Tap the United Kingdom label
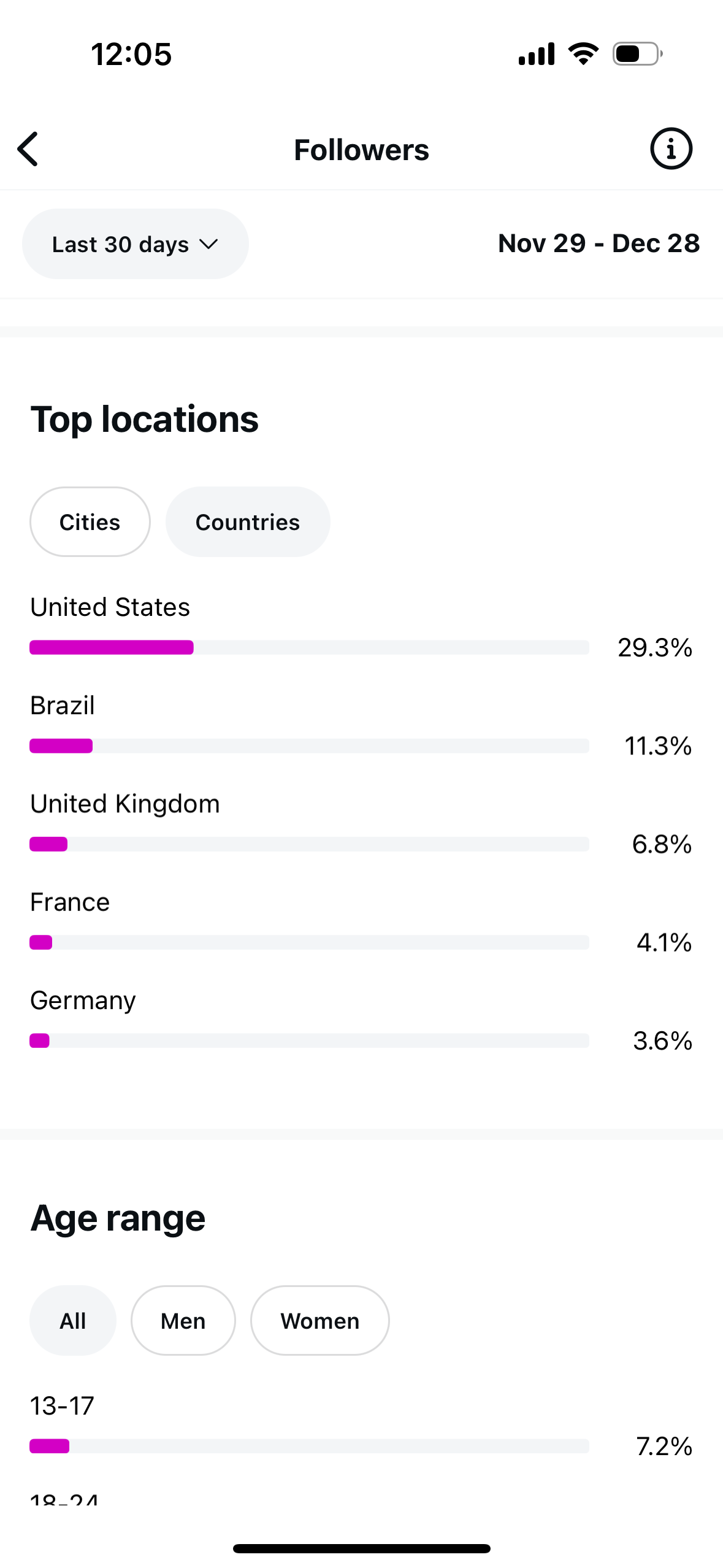This screenshot has height=1568, width=723. coord(125,804)
